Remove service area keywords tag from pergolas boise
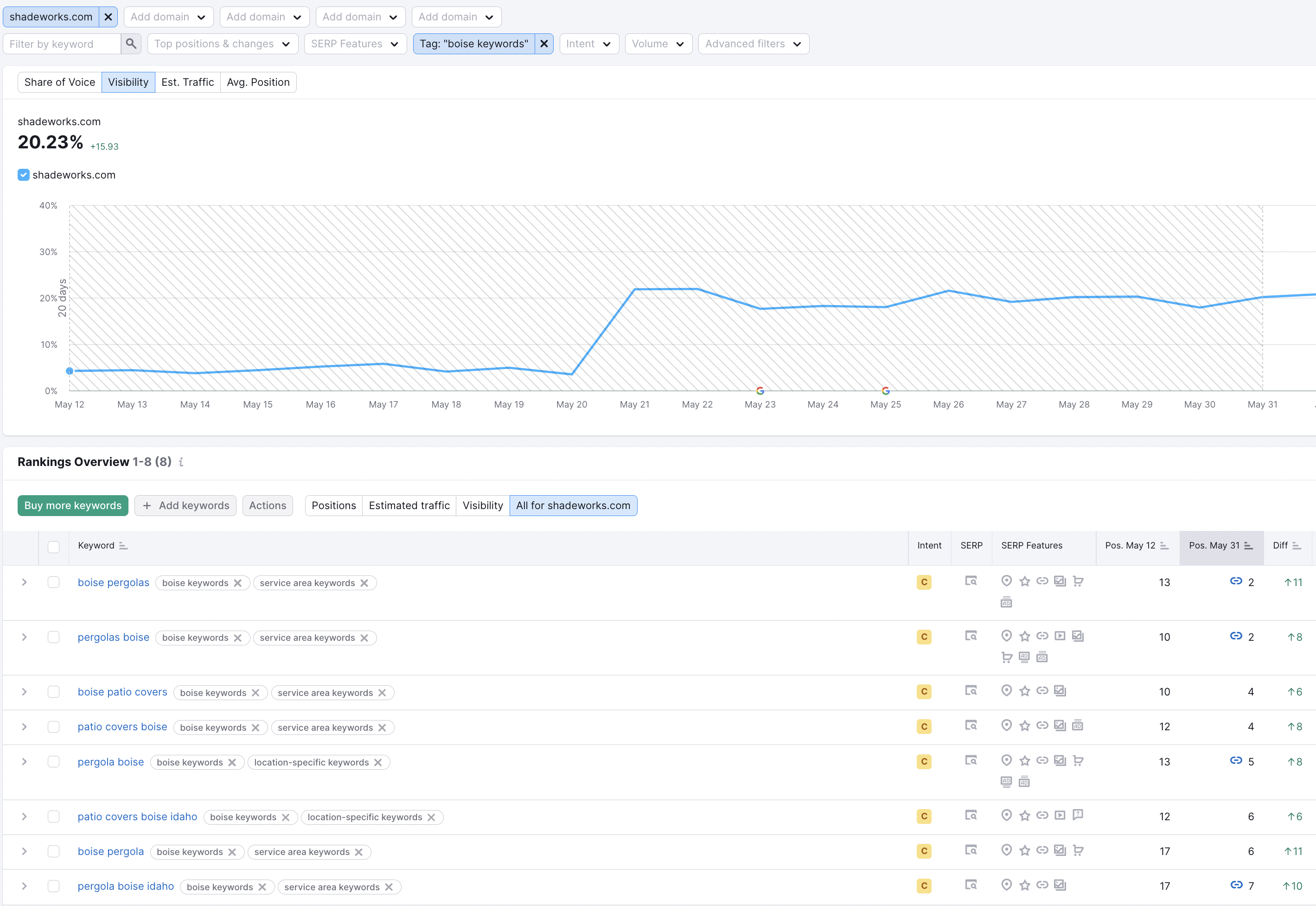1316x906 pixels. pos(364,638)
